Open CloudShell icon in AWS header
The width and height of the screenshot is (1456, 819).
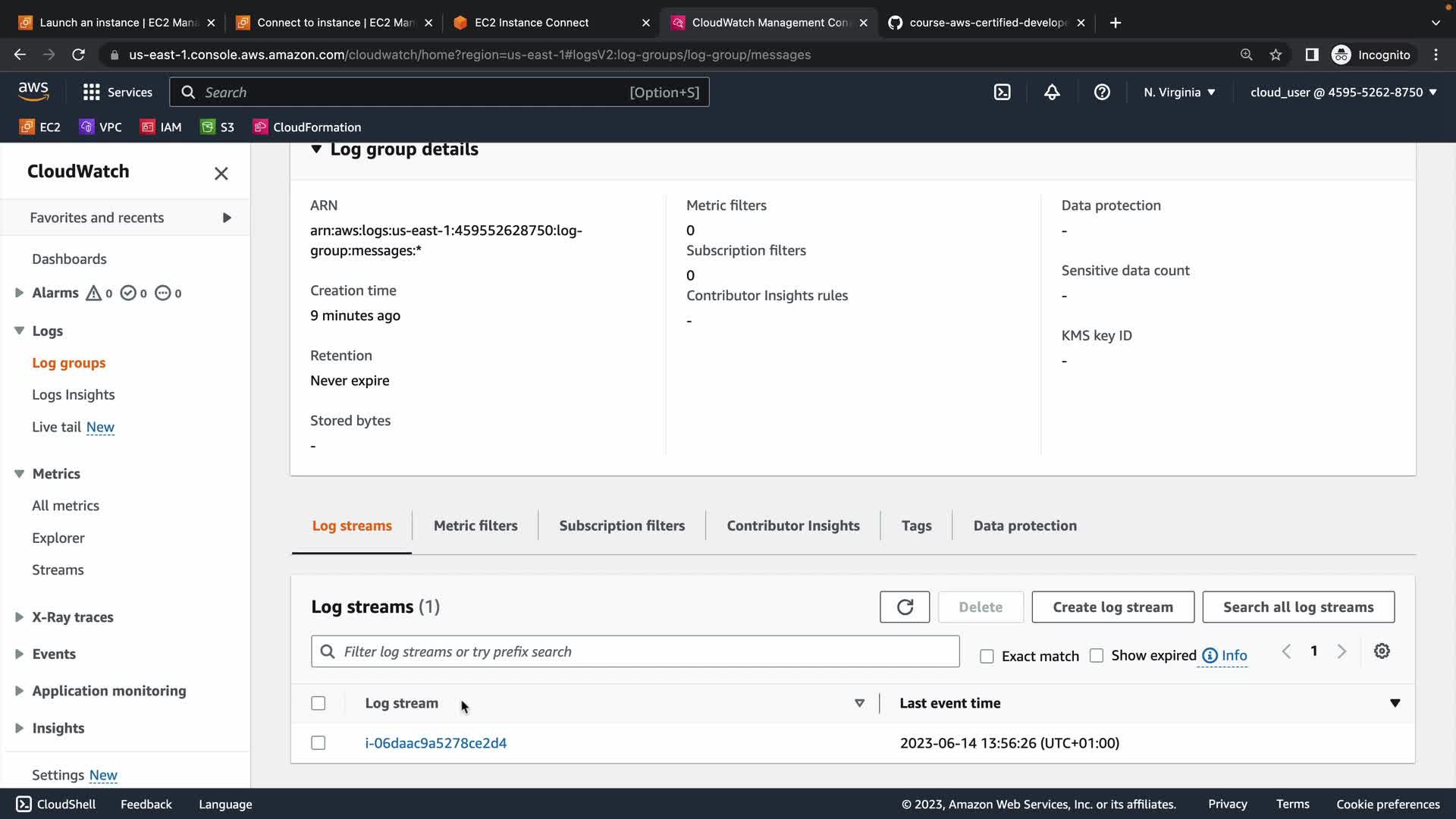[x=1002, y=93]
